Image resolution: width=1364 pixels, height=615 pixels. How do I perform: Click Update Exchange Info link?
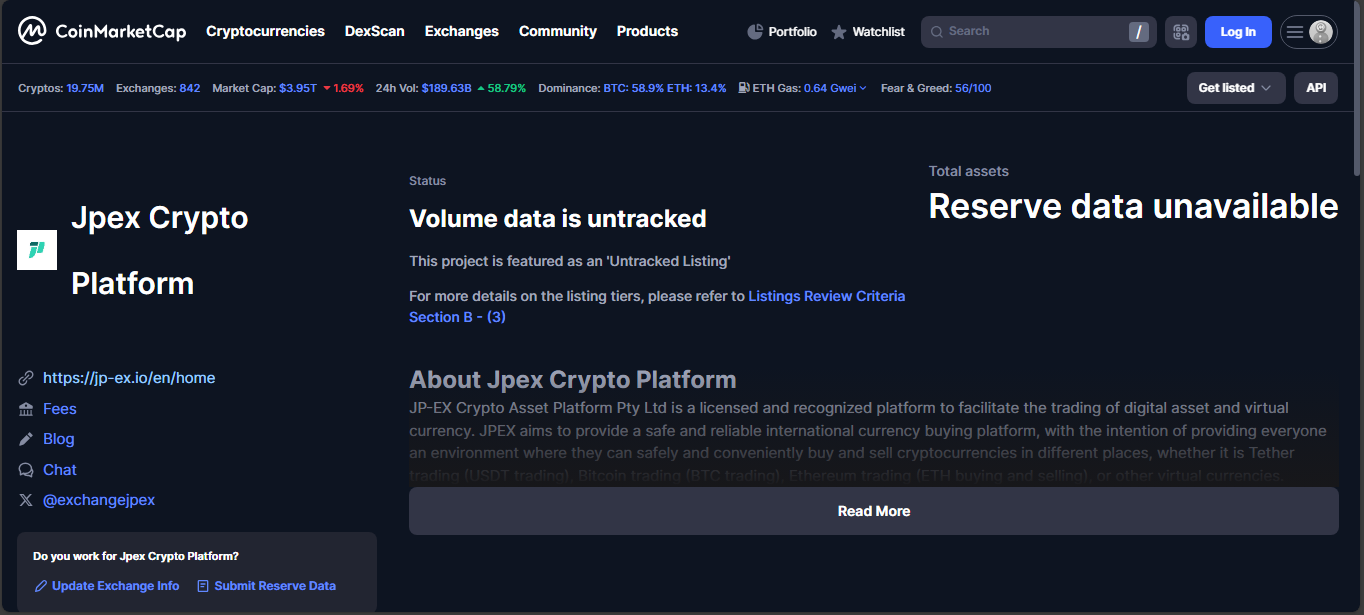[x=115, y=586]
